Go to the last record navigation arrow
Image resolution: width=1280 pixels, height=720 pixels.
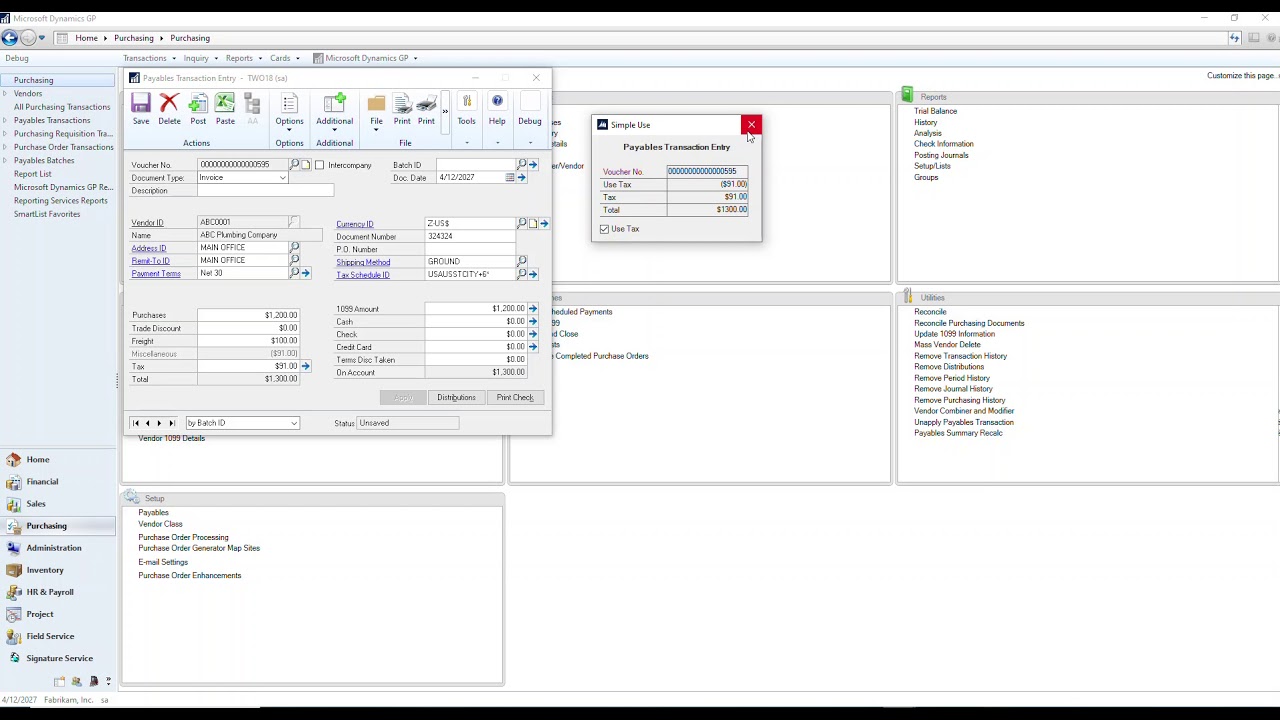[171, 423]
